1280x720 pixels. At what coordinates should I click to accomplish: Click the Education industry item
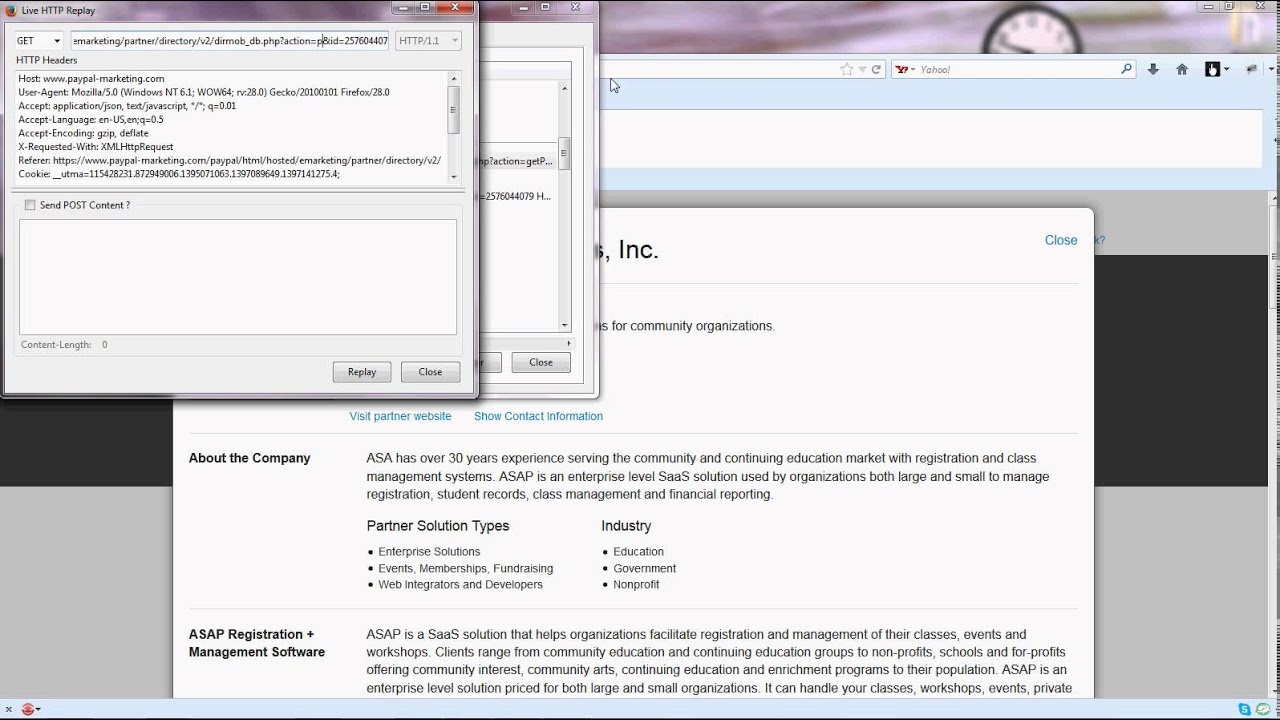click(x=639, y=552)
